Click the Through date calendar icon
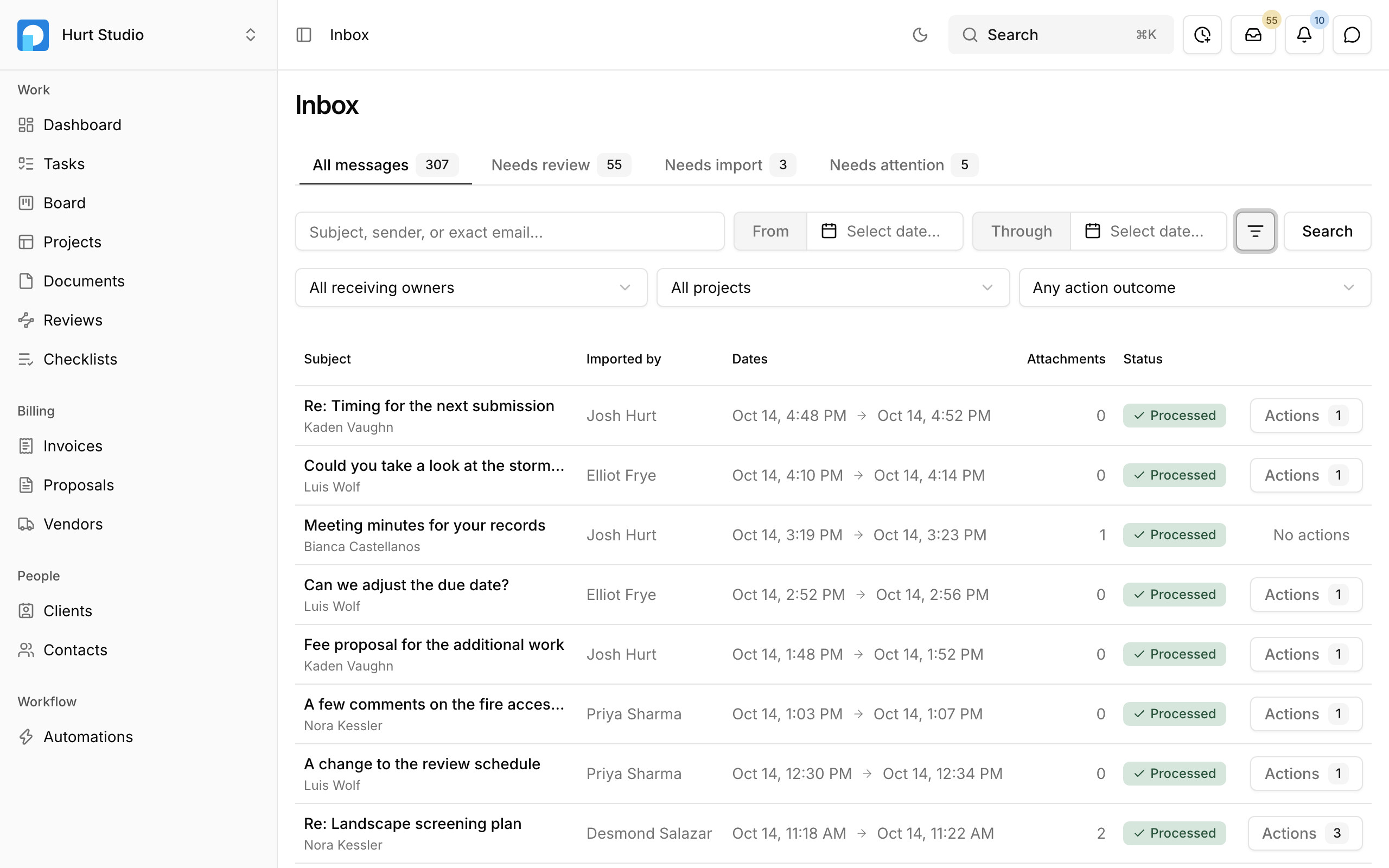 [x=1092, y=231]
